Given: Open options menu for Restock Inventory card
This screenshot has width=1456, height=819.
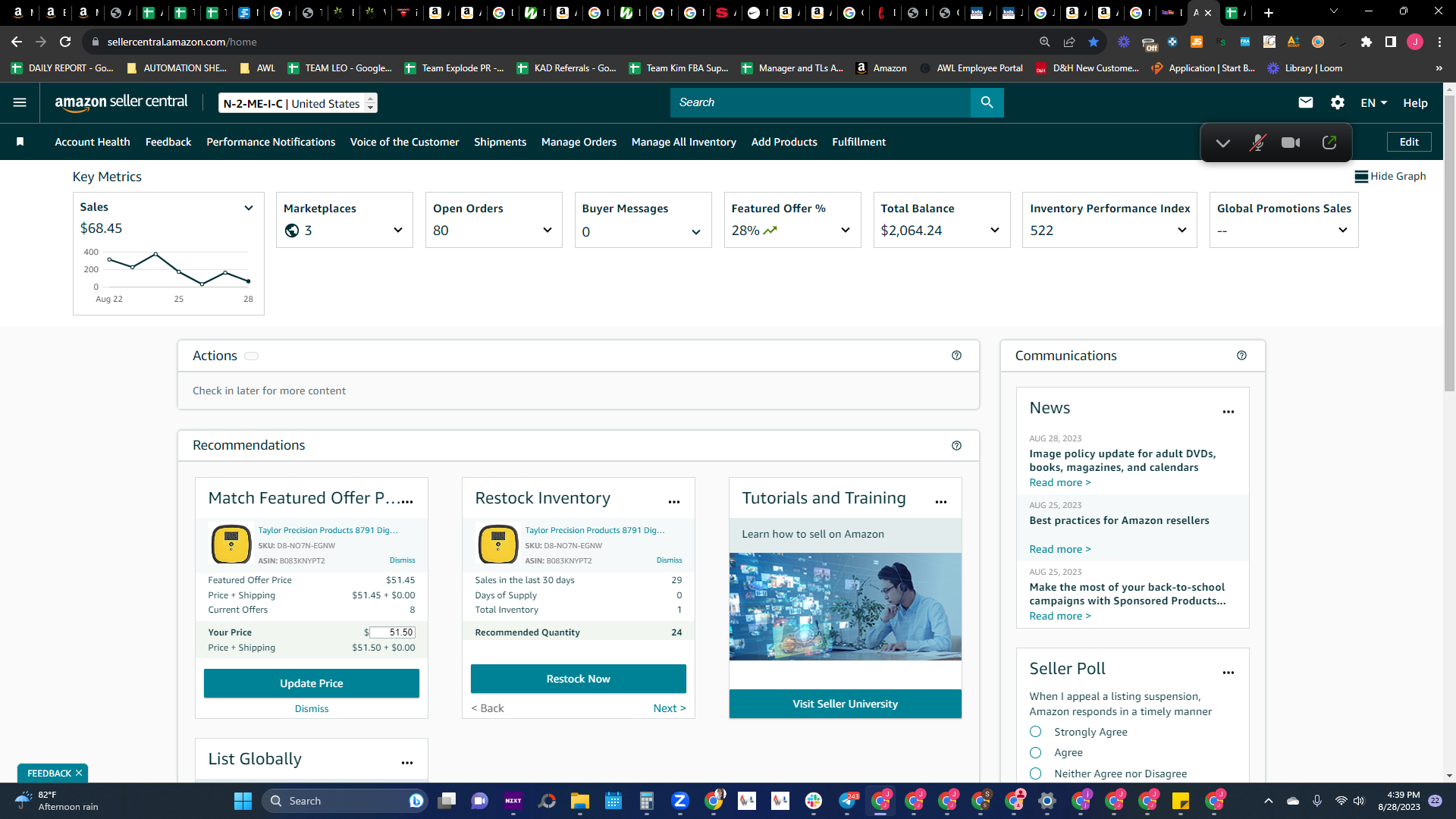Looking at the screenshot, I should (674, 502).
